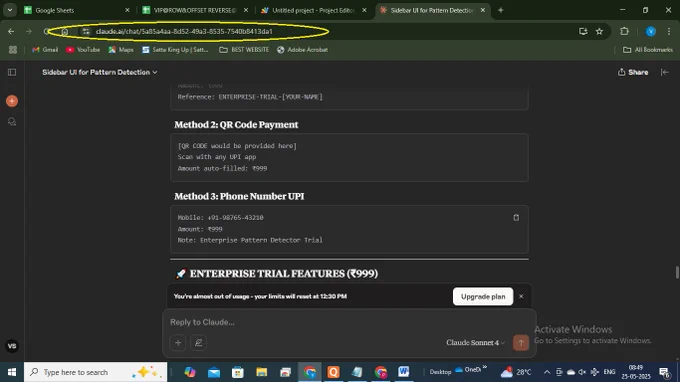
Task: Click the Share button
Action: [633, 72]
